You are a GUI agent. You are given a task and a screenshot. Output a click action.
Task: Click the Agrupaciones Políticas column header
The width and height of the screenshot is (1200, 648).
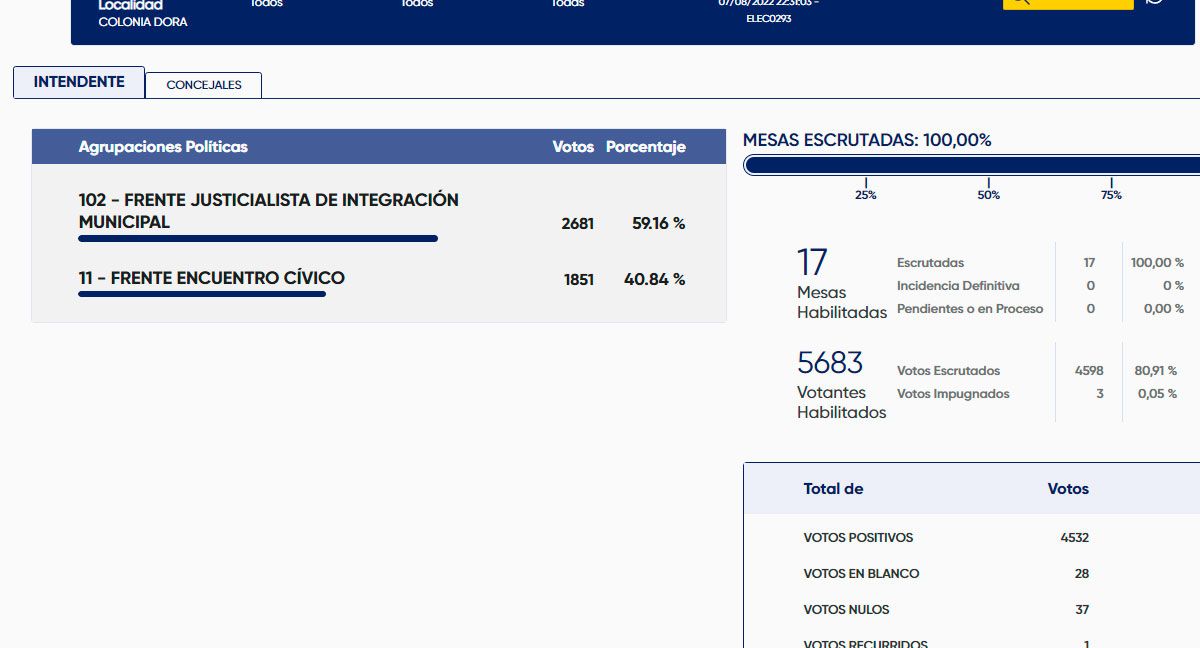pyautogui.click(x=163, y=147)
